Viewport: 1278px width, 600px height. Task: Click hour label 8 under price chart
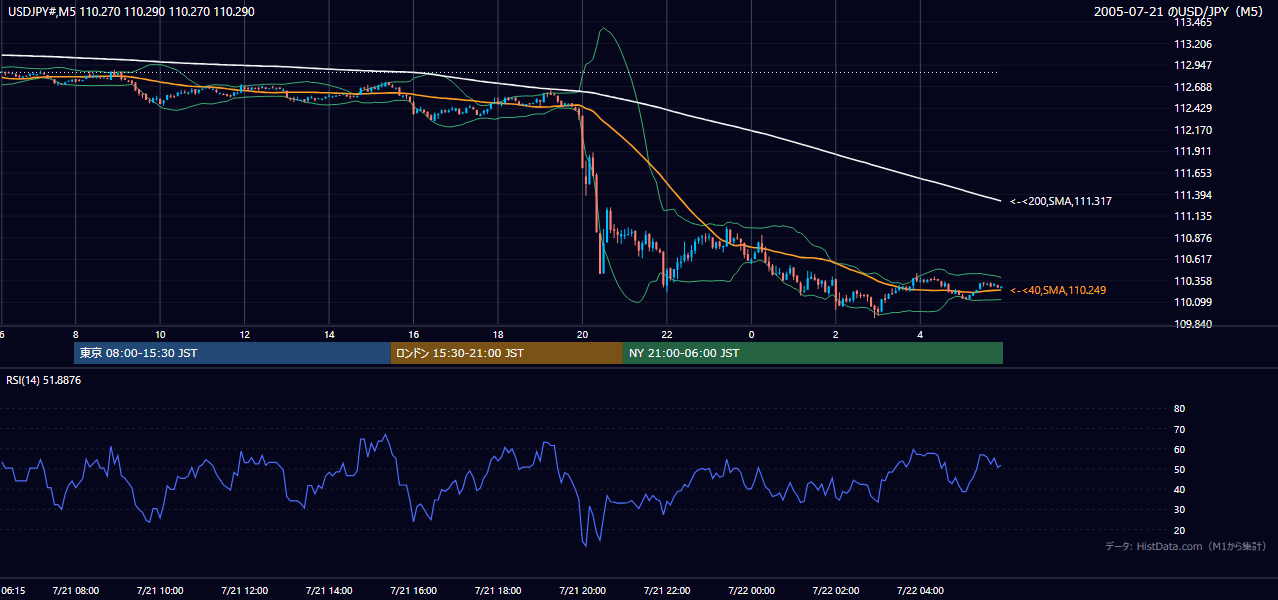(x=75, y=334)
